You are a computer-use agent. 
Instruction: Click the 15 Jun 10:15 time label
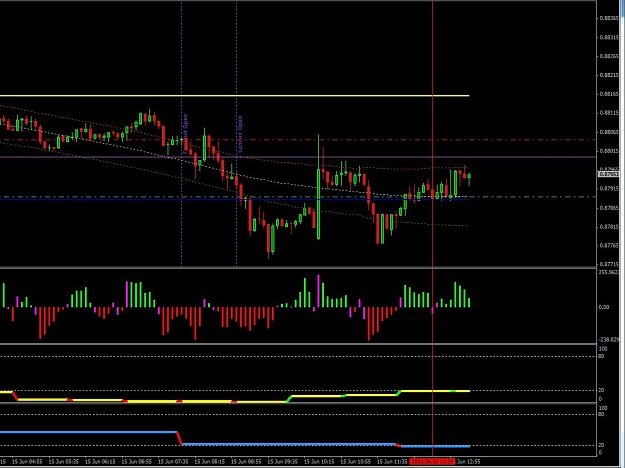pos(320,461)
